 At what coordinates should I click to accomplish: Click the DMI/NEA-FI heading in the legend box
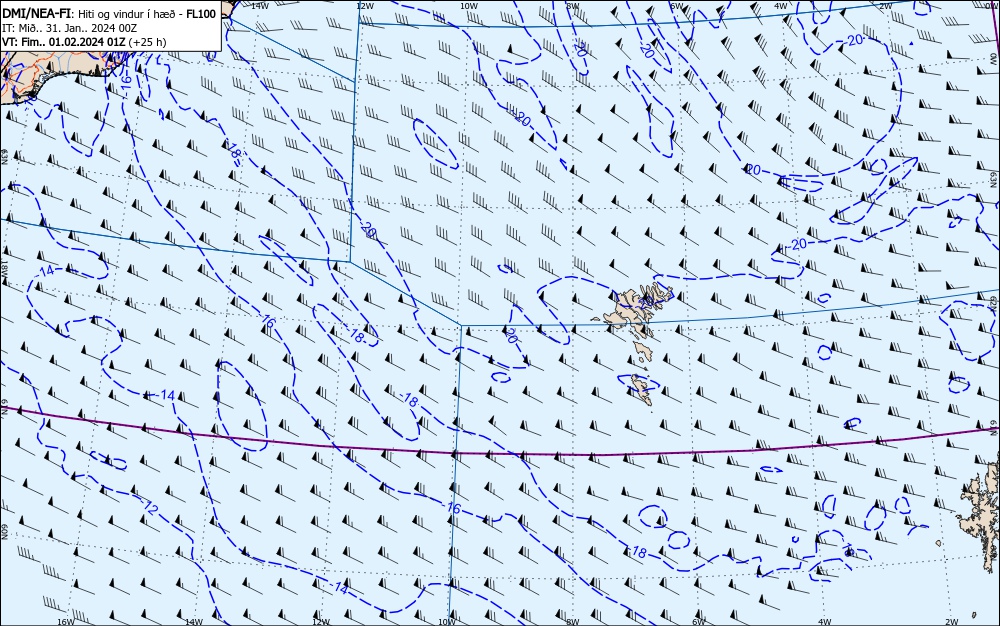(x=37, y=14)
